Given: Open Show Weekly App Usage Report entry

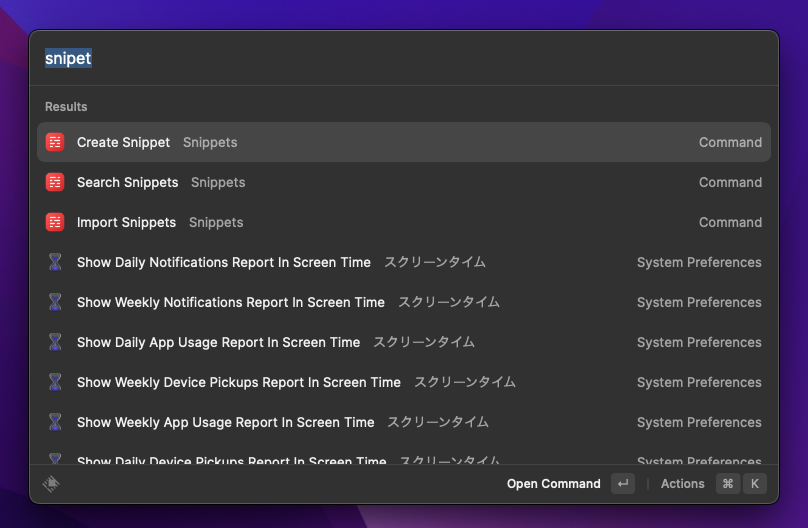Looking at the screenshot, I should click(225, 422).
